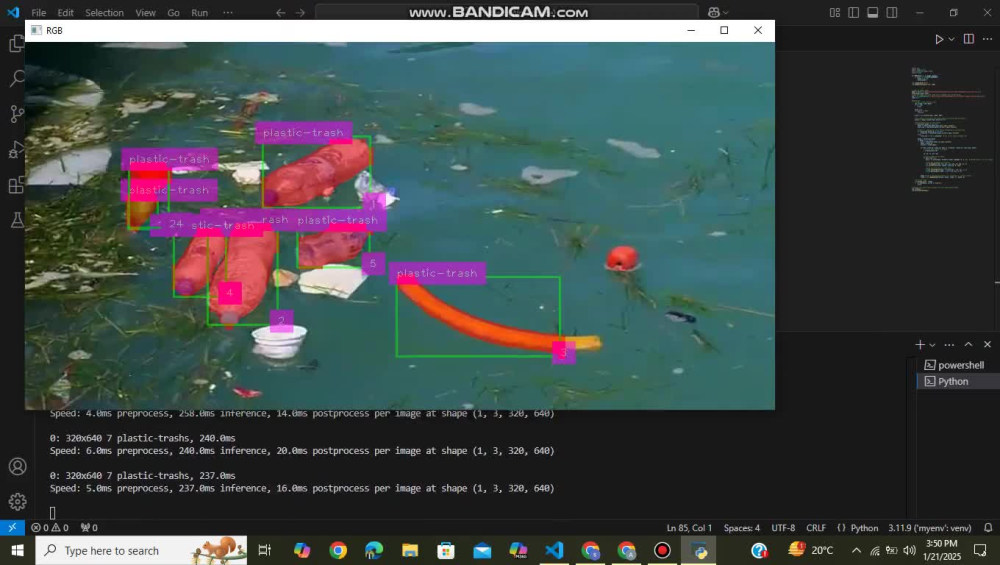The width and height of the screenshot is (1000, 565).
Task: Open Task View on the taskbar
Action: (264, 550)
